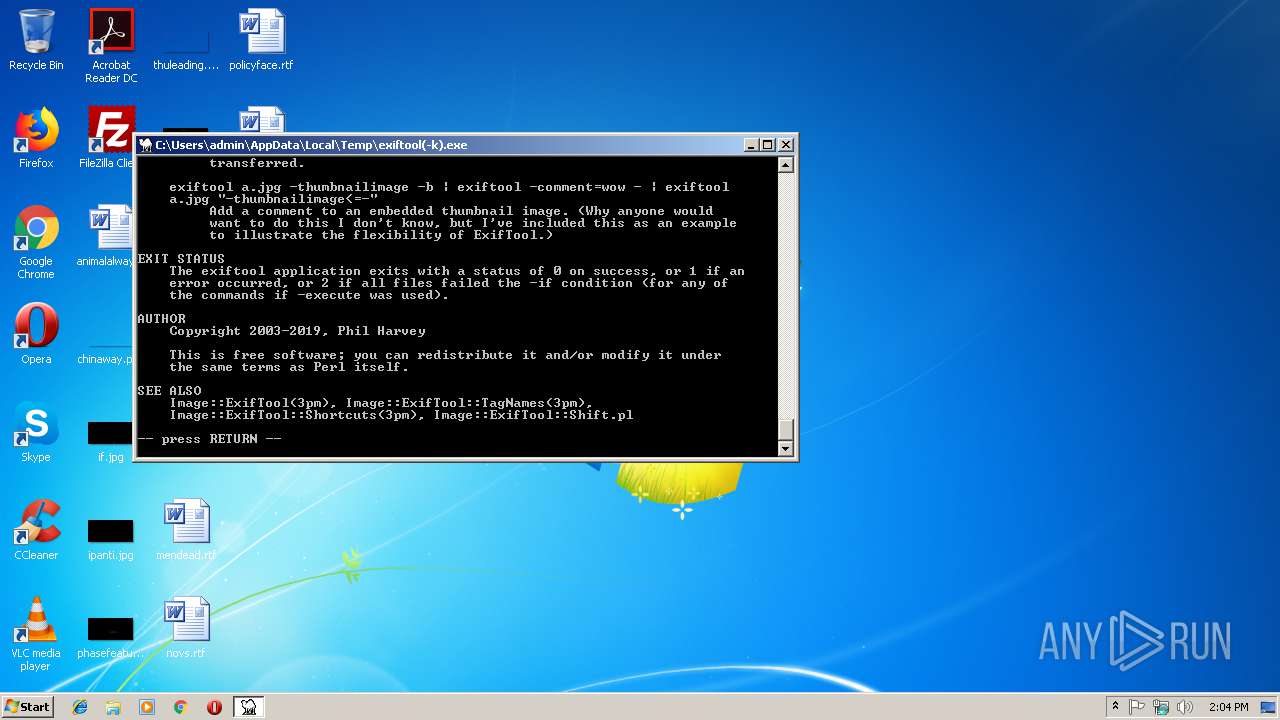1280x720 pixels.
Task: Open the clock showing 2:04 PM
Action: point(1228,707)
